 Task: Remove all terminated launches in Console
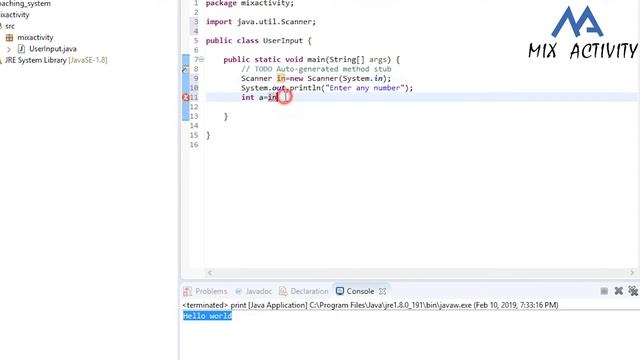tap(633, 291)
